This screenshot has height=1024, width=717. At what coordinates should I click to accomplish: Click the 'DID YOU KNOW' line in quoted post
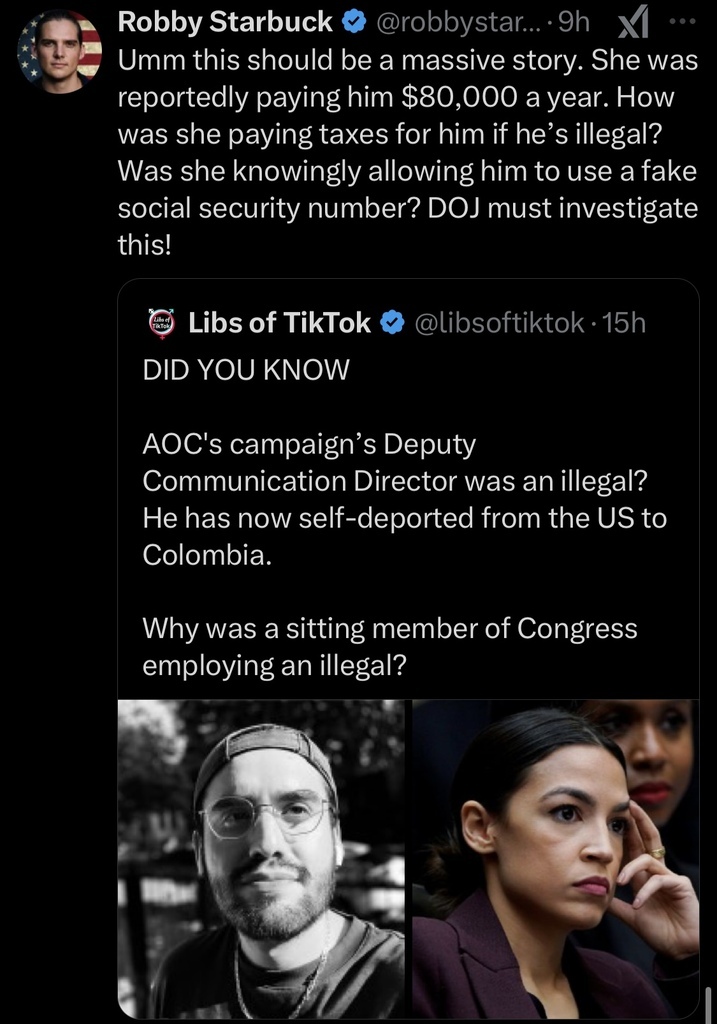(246, 369)
